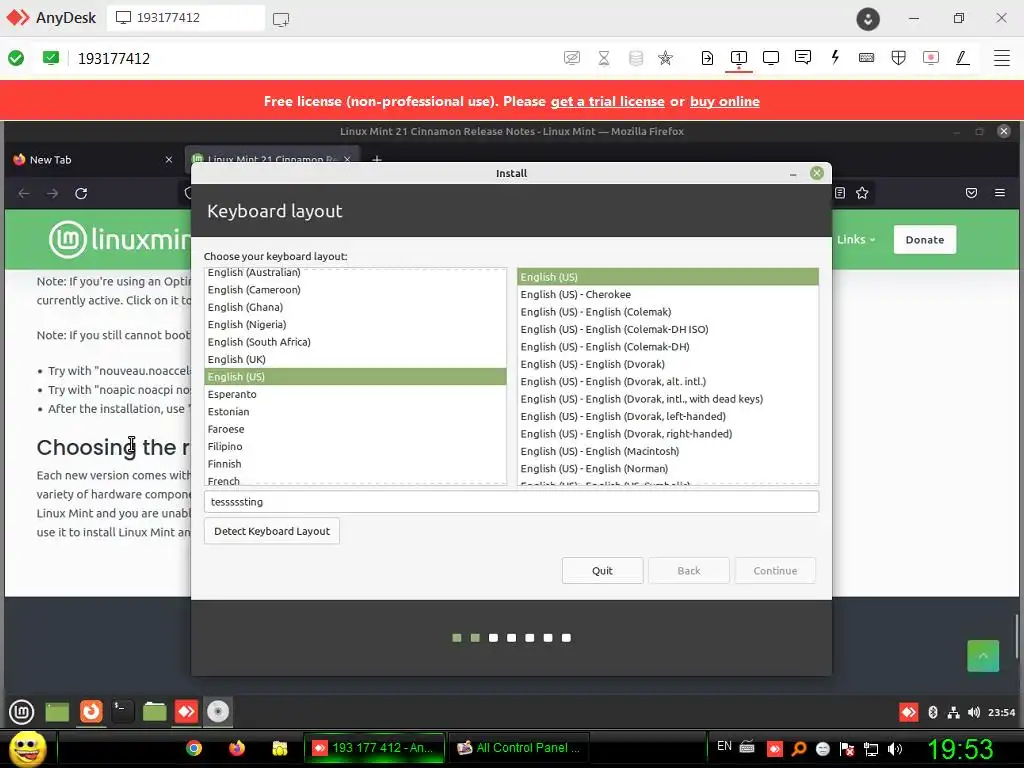This screenshot has height=768, width=1024.
Task: Open AnyDesk keyboard settings icon
Action: pos(867,58)
